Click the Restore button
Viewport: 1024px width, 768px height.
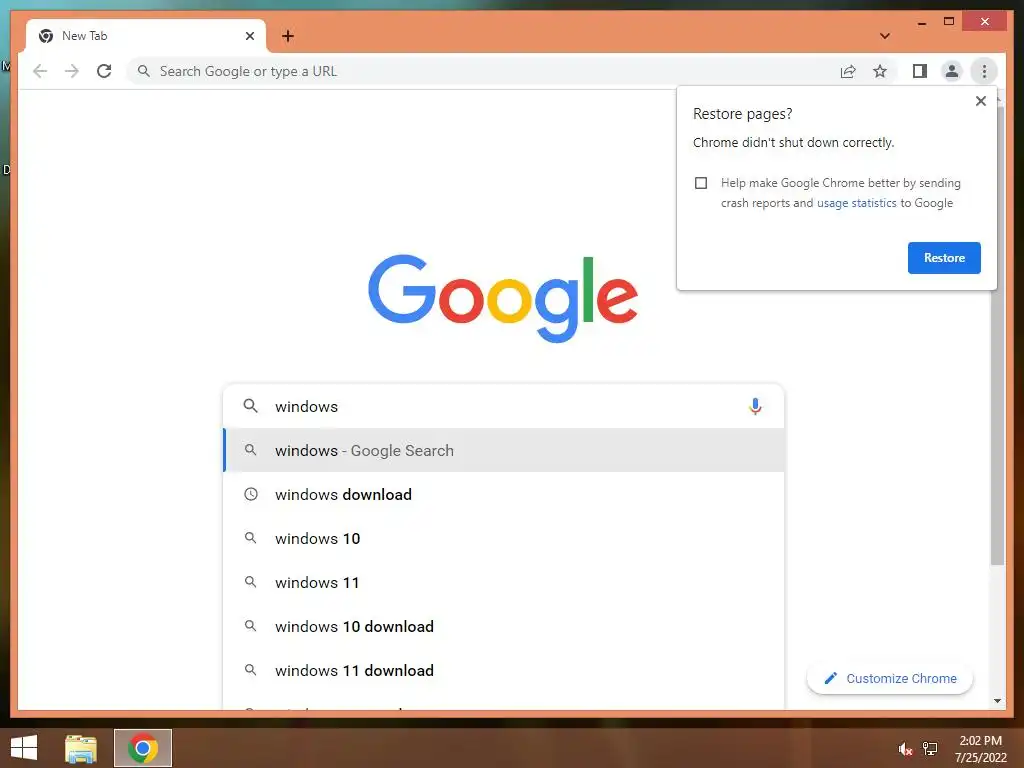[944, 258]
